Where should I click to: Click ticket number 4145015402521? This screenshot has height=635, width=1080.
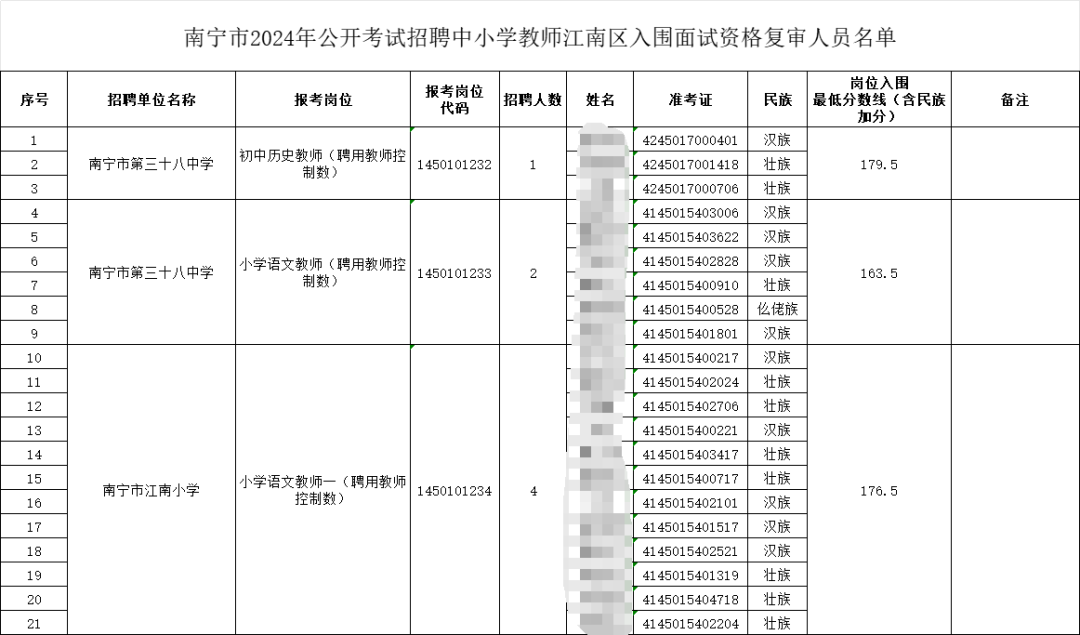[691, 551]
